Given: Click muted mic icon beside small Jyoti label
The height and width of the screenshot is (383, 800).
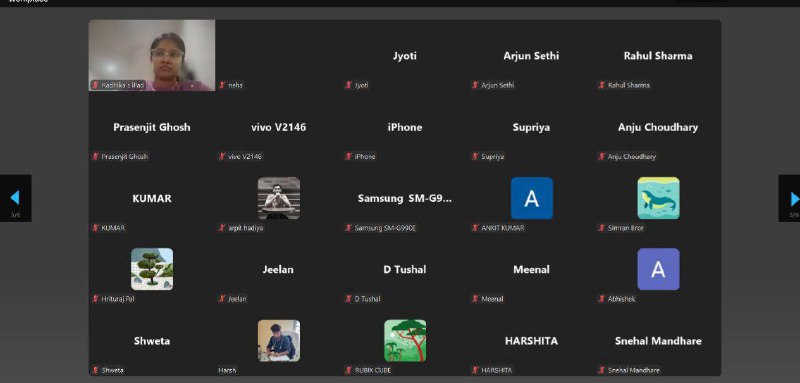Looking at the screenshot, I should coord(348,85).
